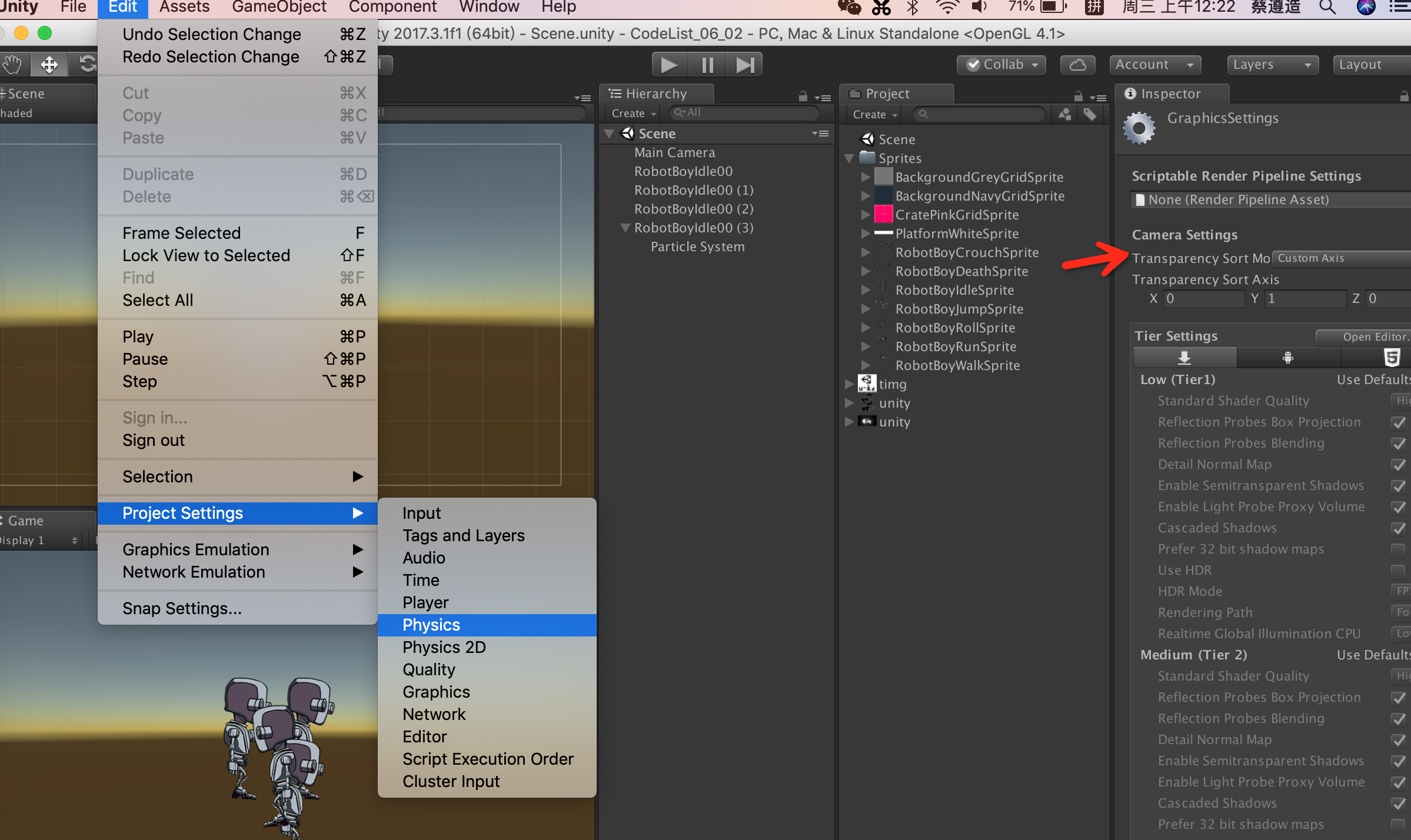Image resolution: width=1411 pixels, height=840 pixels.
Task: Toggle Tier1 Prefer 32 bit shadow maps
Action: [1398, 549]
